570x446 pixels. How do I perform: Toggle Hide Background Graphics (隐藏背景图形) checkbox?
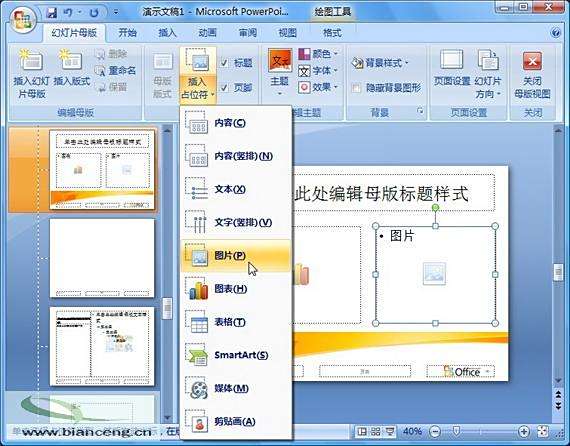[x=356, y=88]
